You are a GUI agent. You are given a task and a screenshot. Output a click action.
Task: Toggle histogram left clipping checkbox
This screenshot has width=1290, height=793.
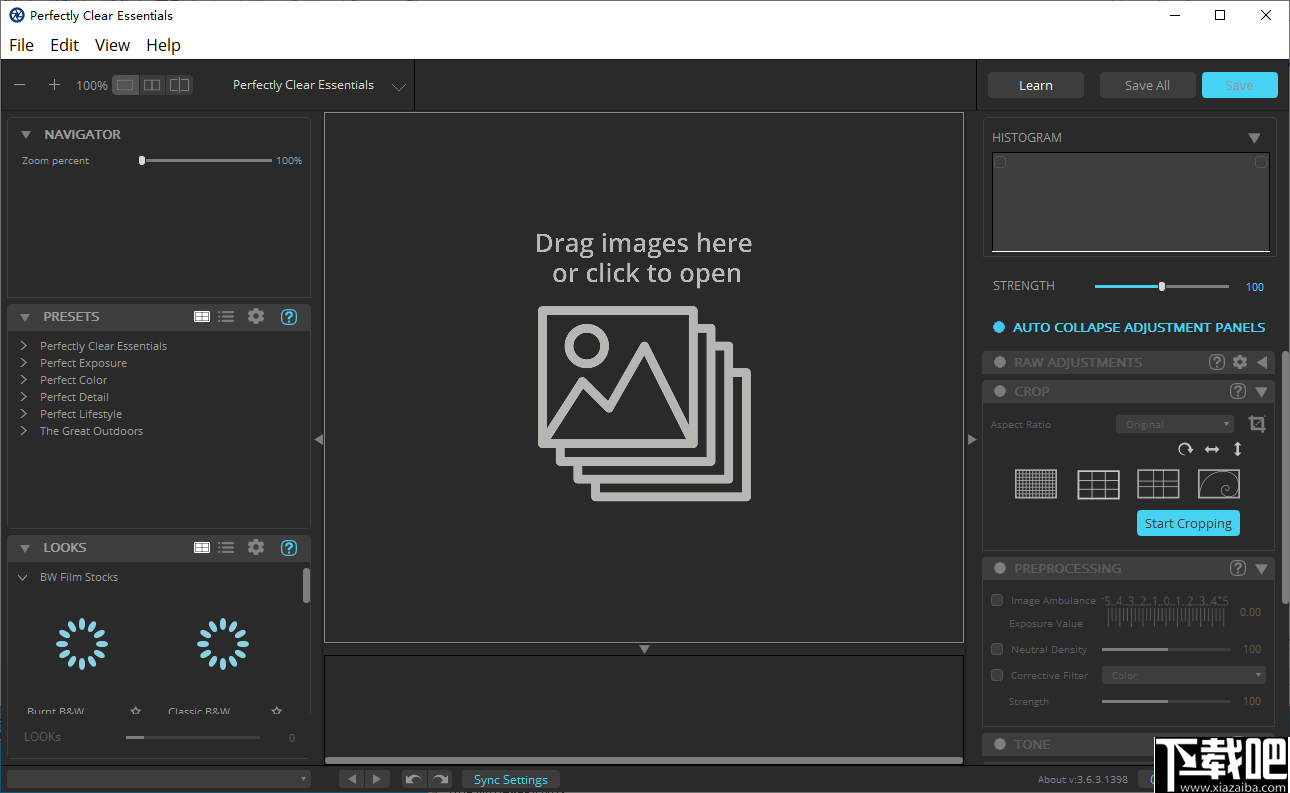[x=1000, y=162]
